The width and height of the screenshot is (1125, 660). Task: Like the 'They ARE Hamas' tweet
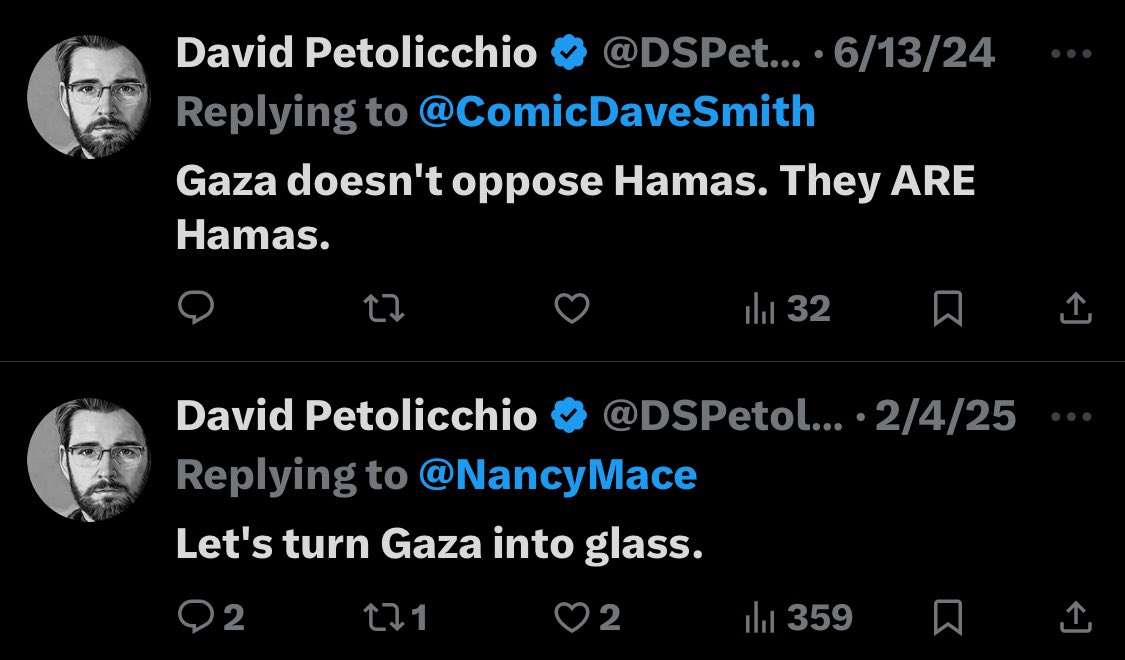571,310
